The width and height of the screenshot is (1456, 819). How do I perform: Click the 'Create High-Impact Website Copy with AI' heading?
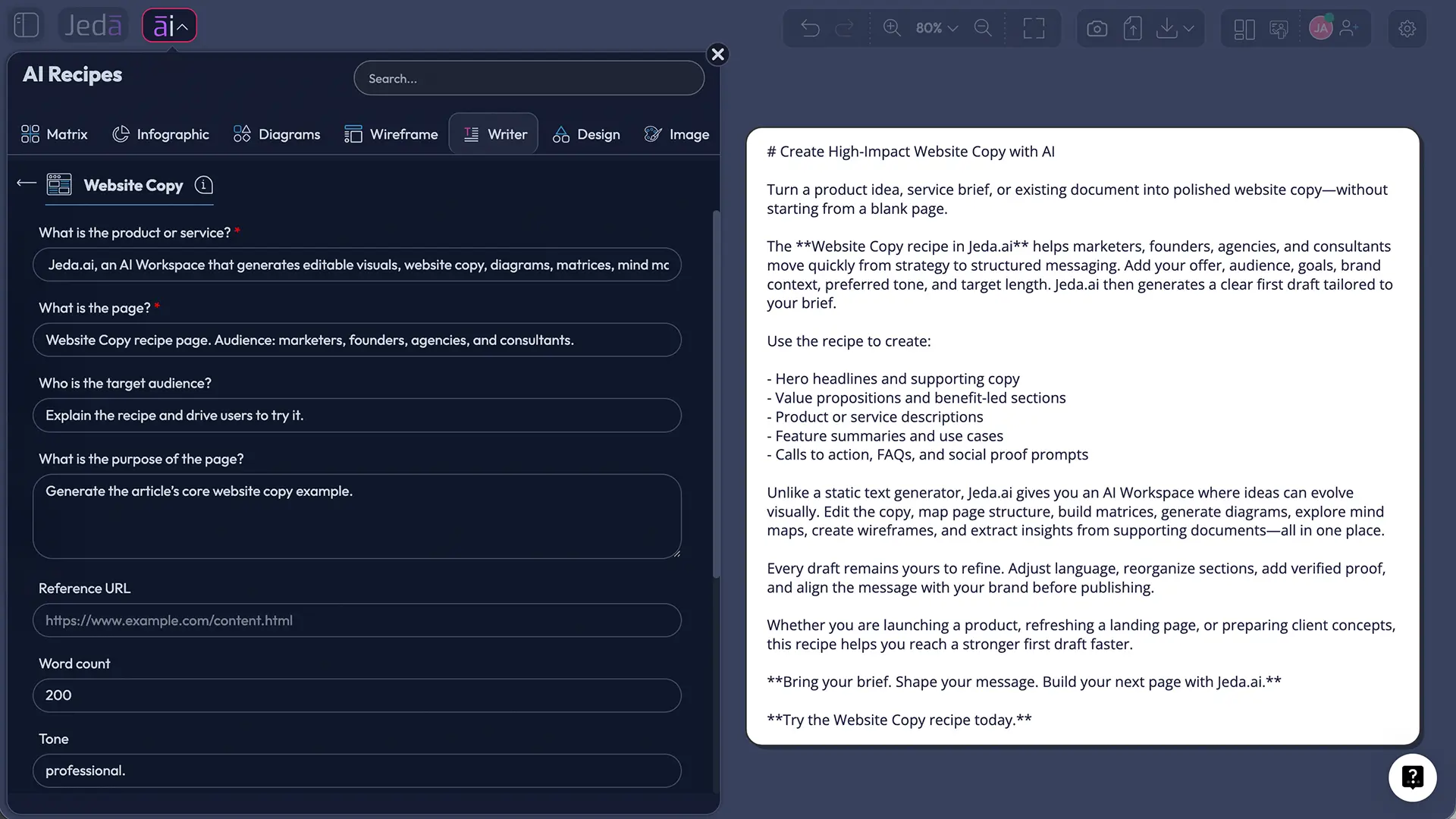point(911,152)
